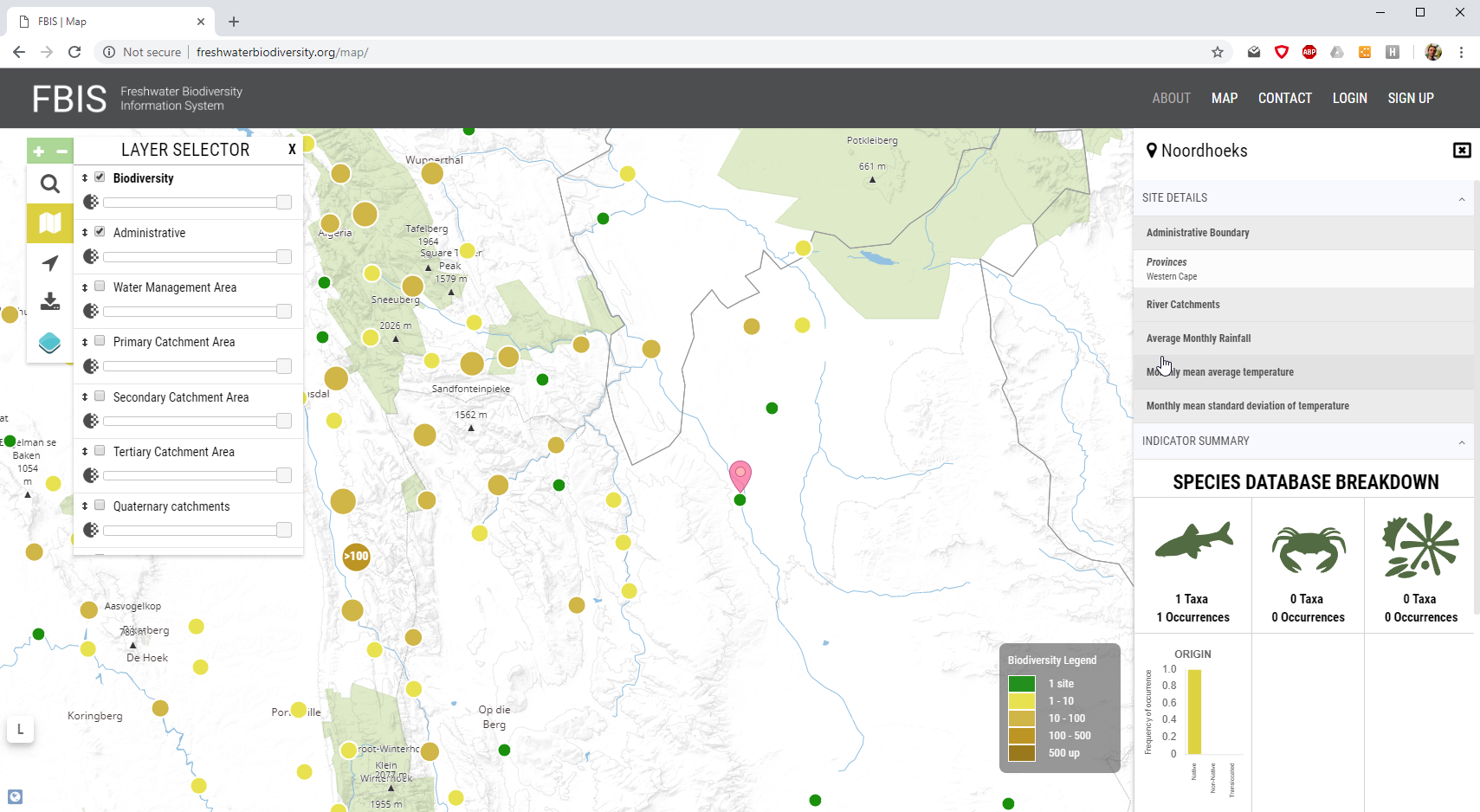Open the CONTACT menu item
Screen dimensions: 1480x812
1284,98
